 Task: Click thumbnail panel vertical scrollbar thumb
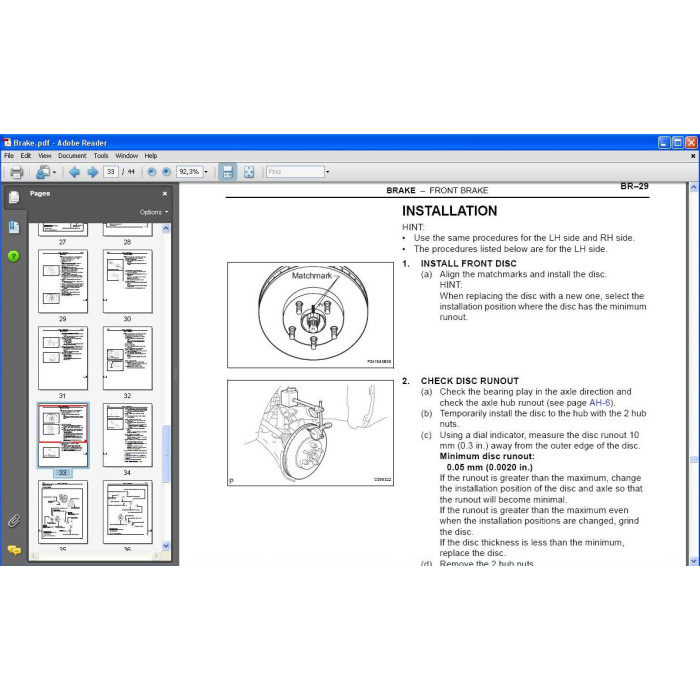coord(166,454)
